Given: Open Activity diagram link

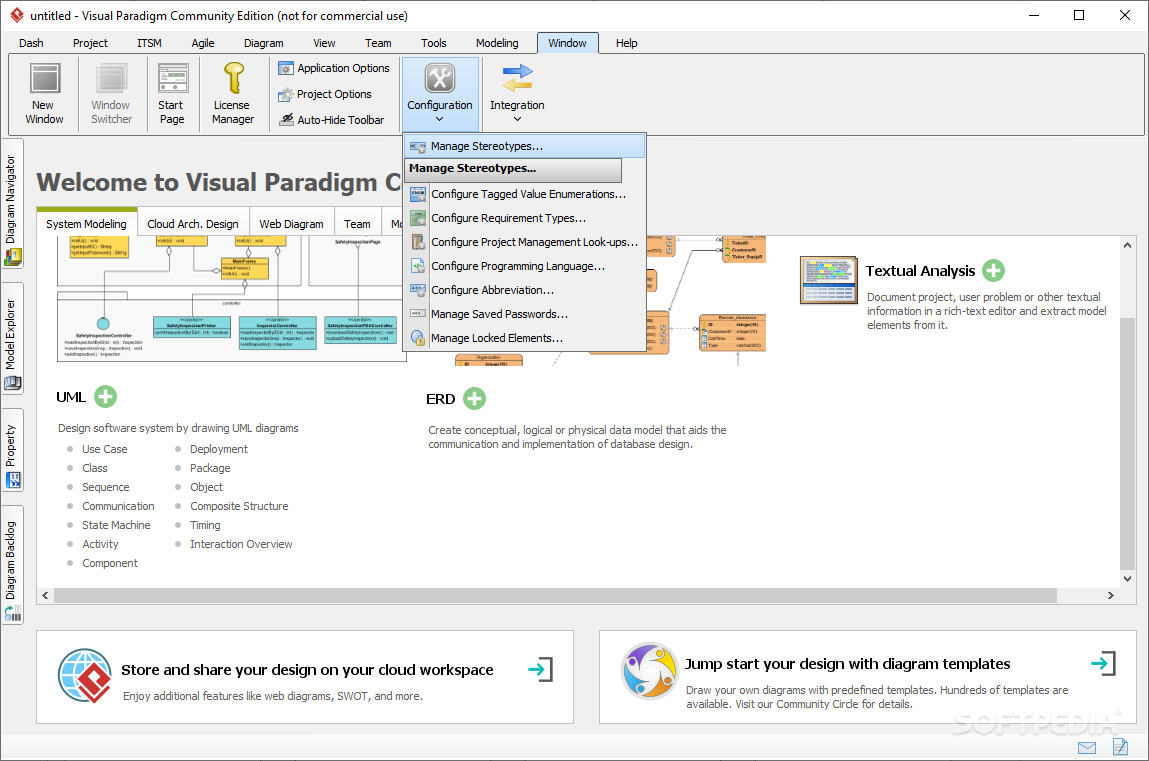Looking at the screenshot, I should point(100,544).
